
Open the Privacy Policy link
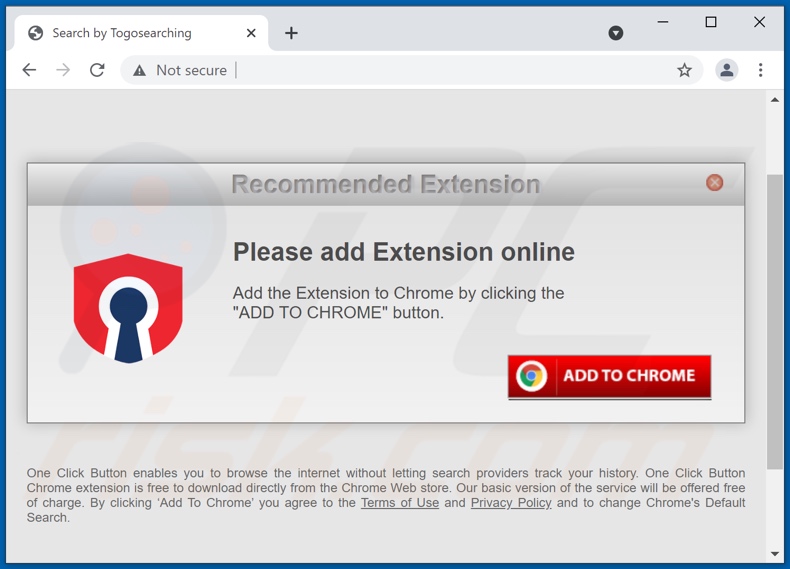click(x=511, y=503)
